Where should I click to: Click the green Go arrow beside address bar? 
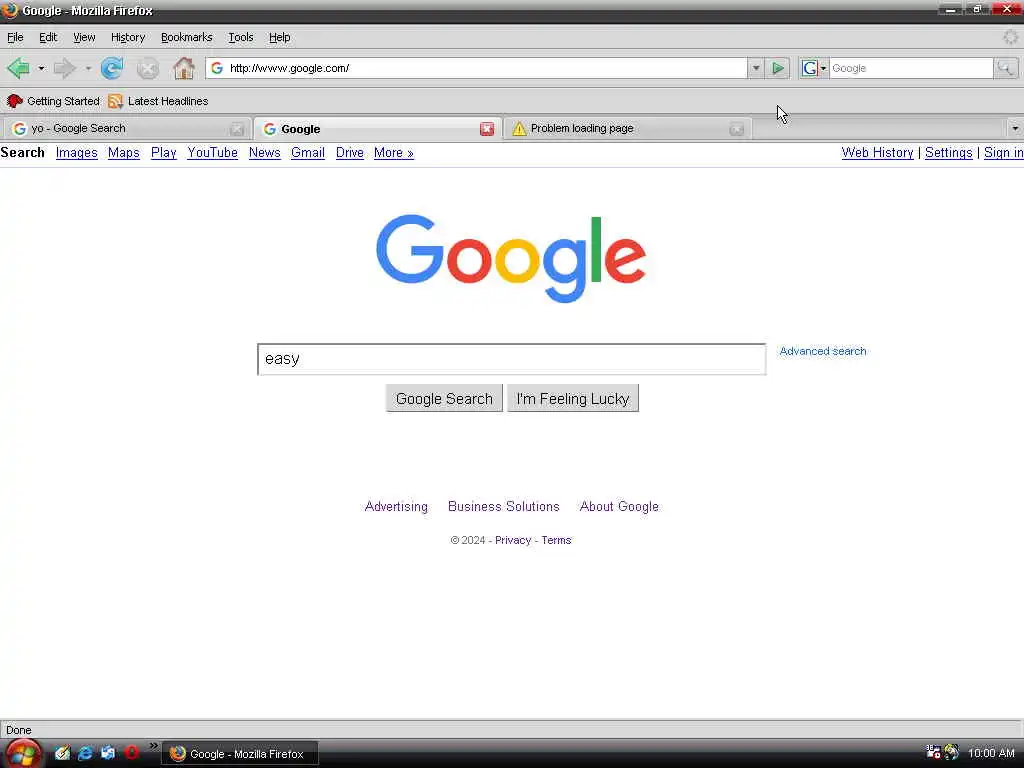(778, 68)
